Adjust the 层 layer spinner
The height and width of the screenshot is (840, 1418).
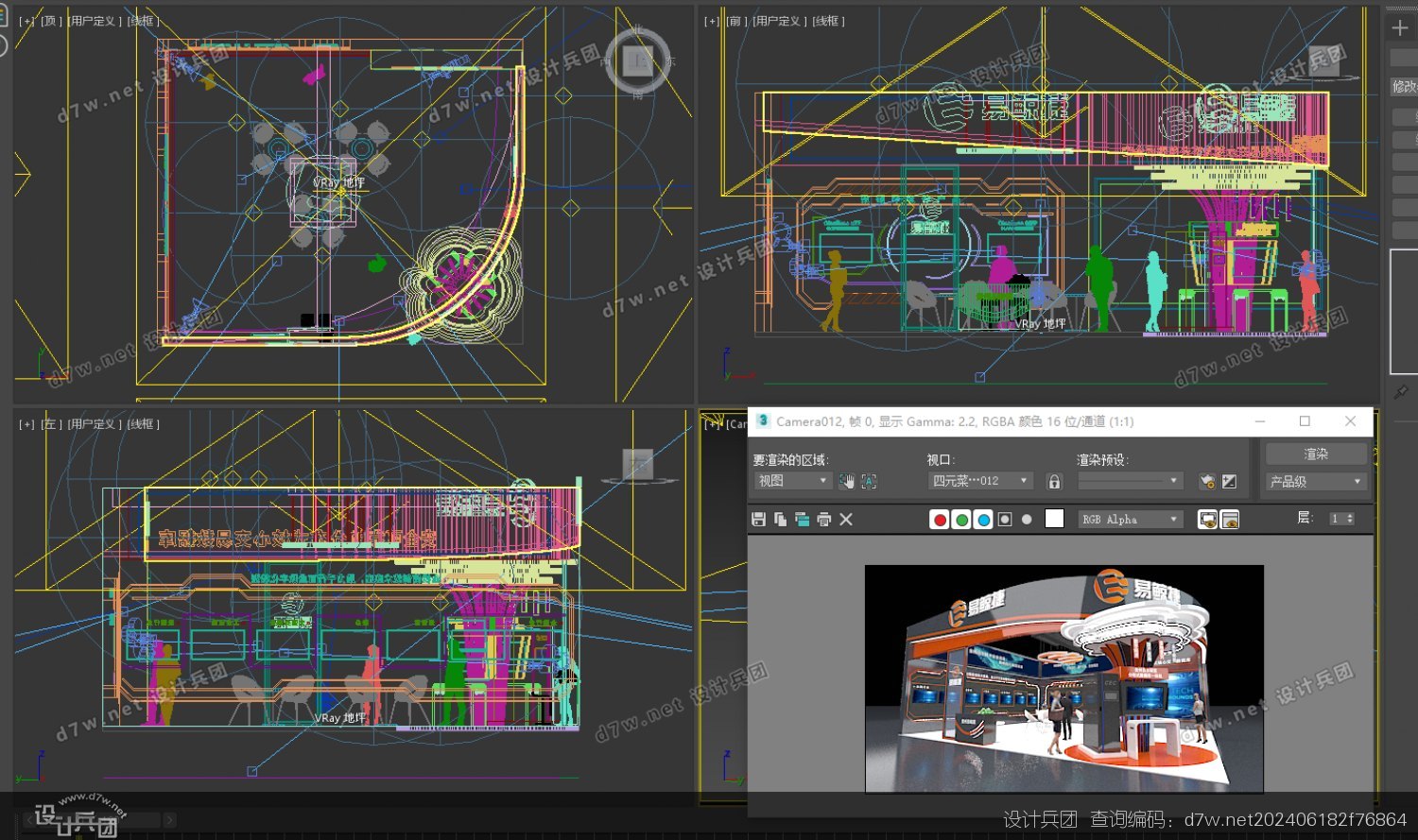1350,519
